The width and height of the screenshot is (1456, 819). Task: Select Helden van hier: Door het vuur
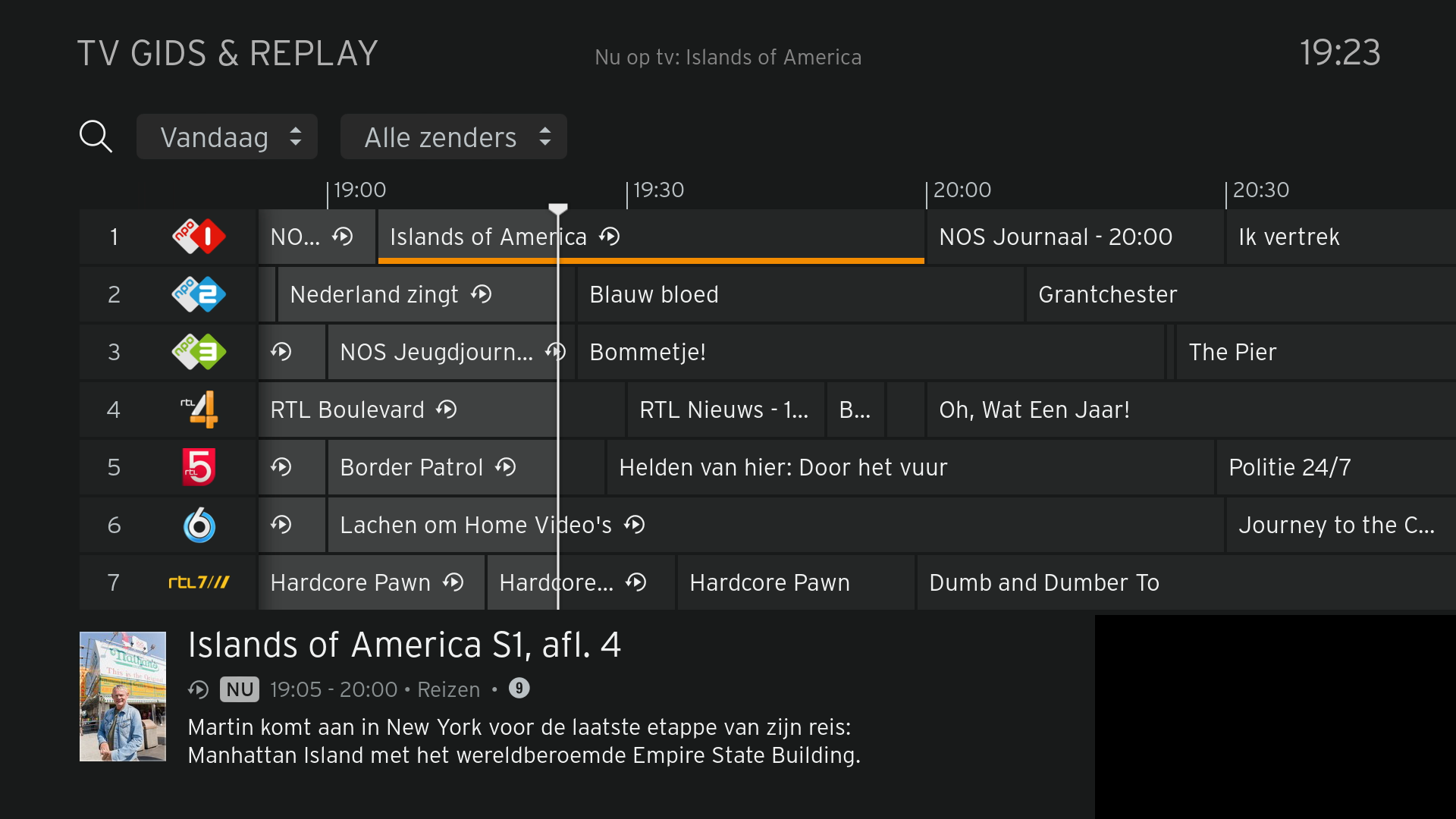pos(910,467)
